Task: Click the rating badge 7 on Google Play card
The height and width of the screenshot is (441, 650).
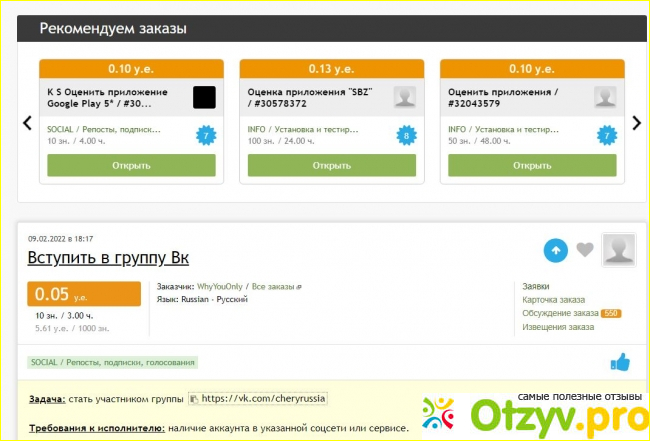Action: click(x=206, y=135)
